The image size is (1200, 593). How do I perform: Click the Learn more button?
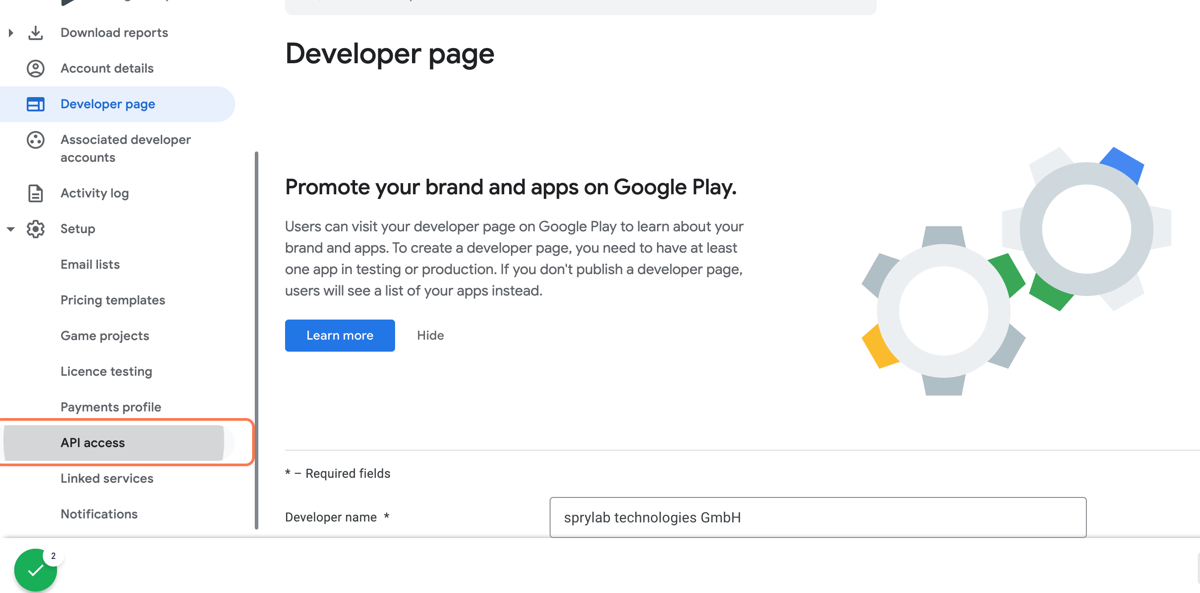point(340,335)
